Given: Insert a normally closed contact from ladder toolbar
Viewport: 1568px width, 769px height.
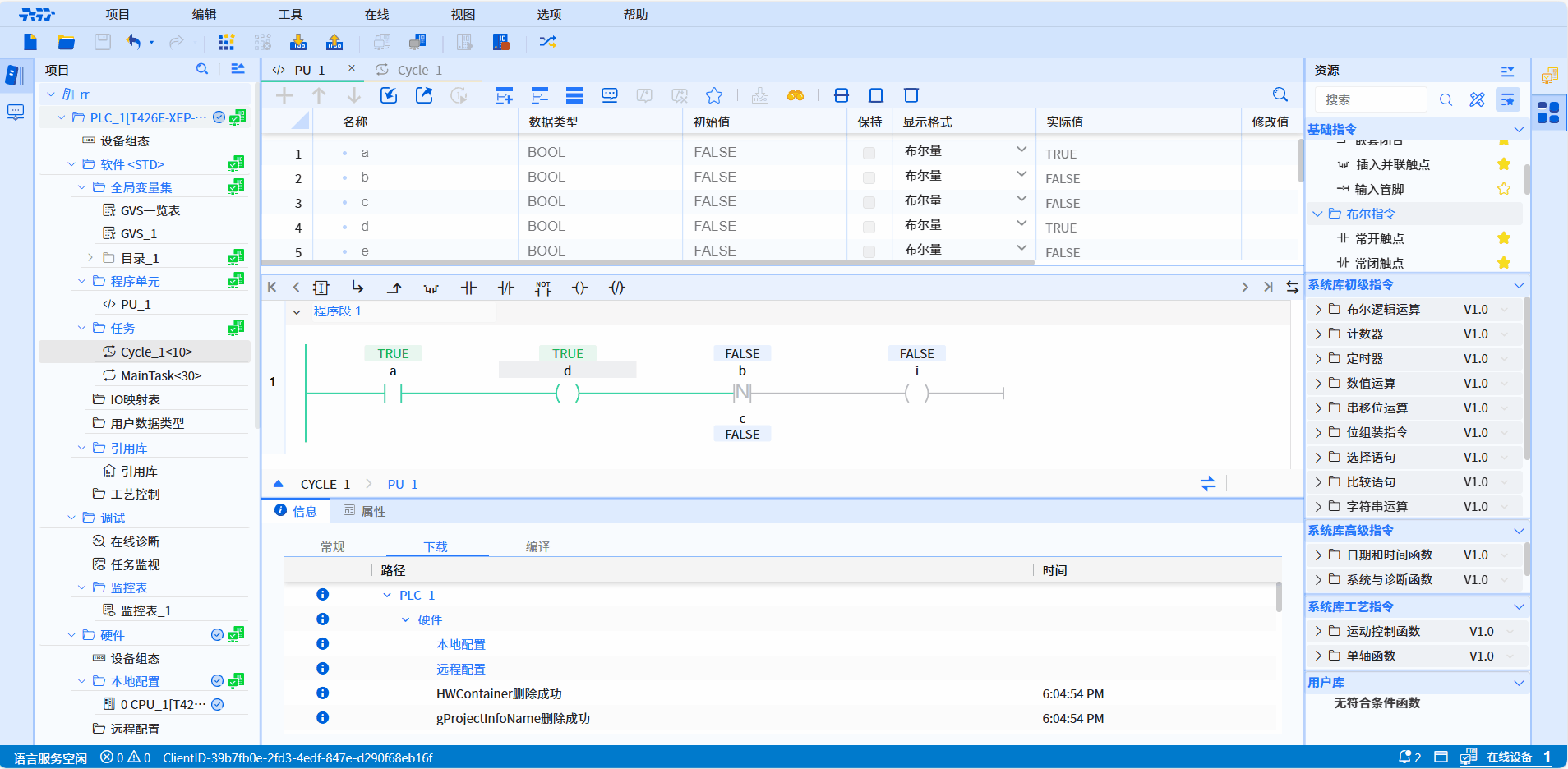Looking at the screenshot, I should (506, 288).
